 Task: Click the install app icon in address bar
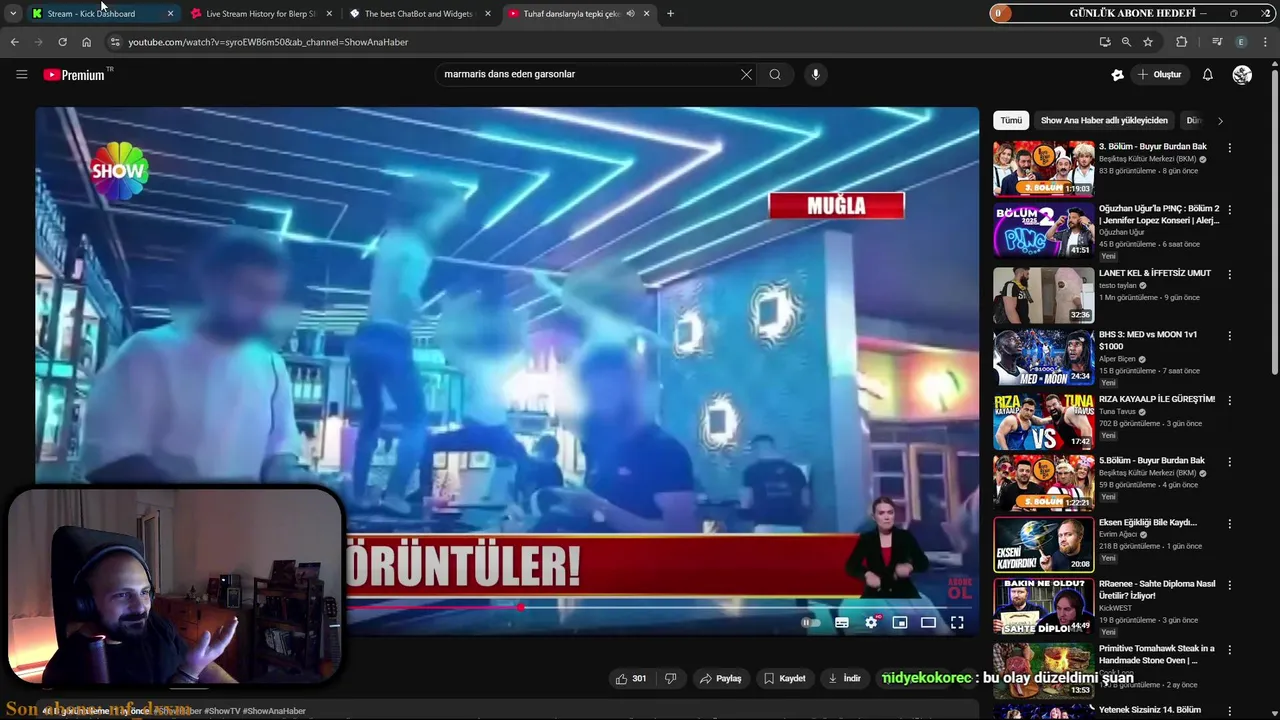pyautogui.click(x=1104, y=42)
